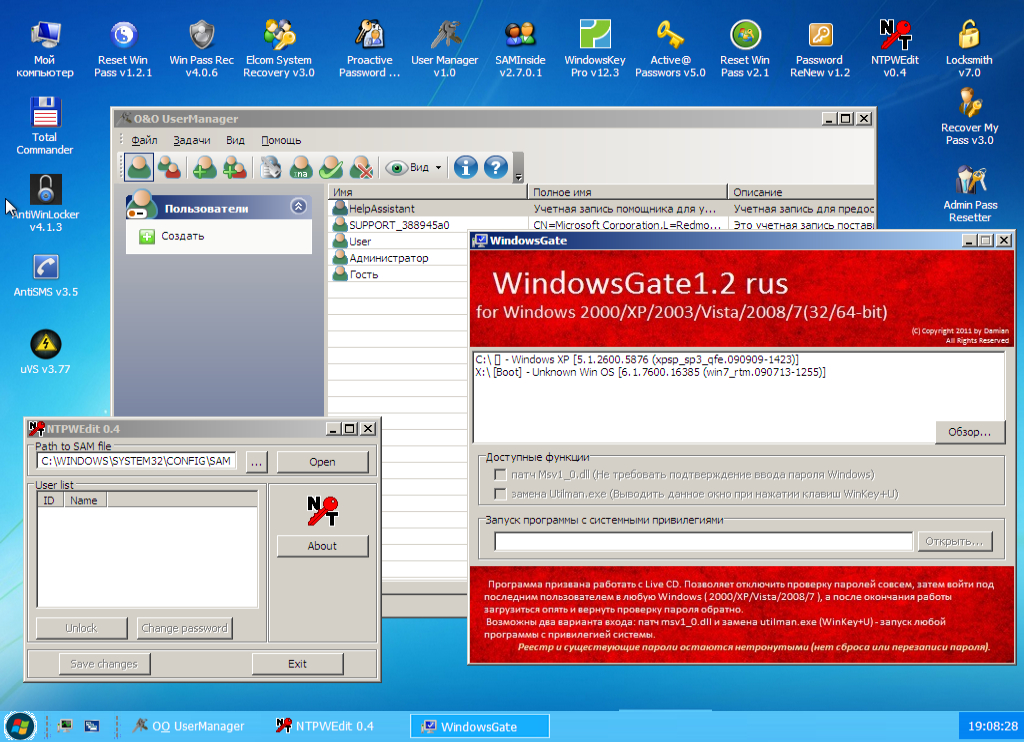Open the blue question mark help icon
Image resolution: width=1024 pixels, height=742 pixels.
496,167
